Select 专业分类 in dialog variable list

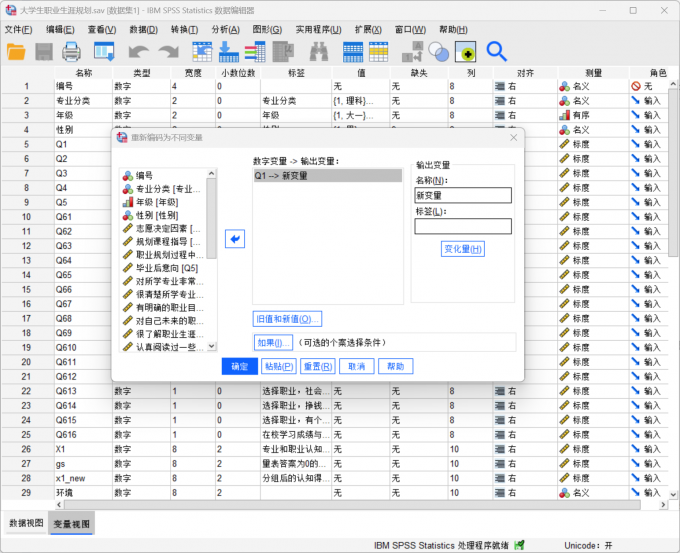tap(164, 189)
